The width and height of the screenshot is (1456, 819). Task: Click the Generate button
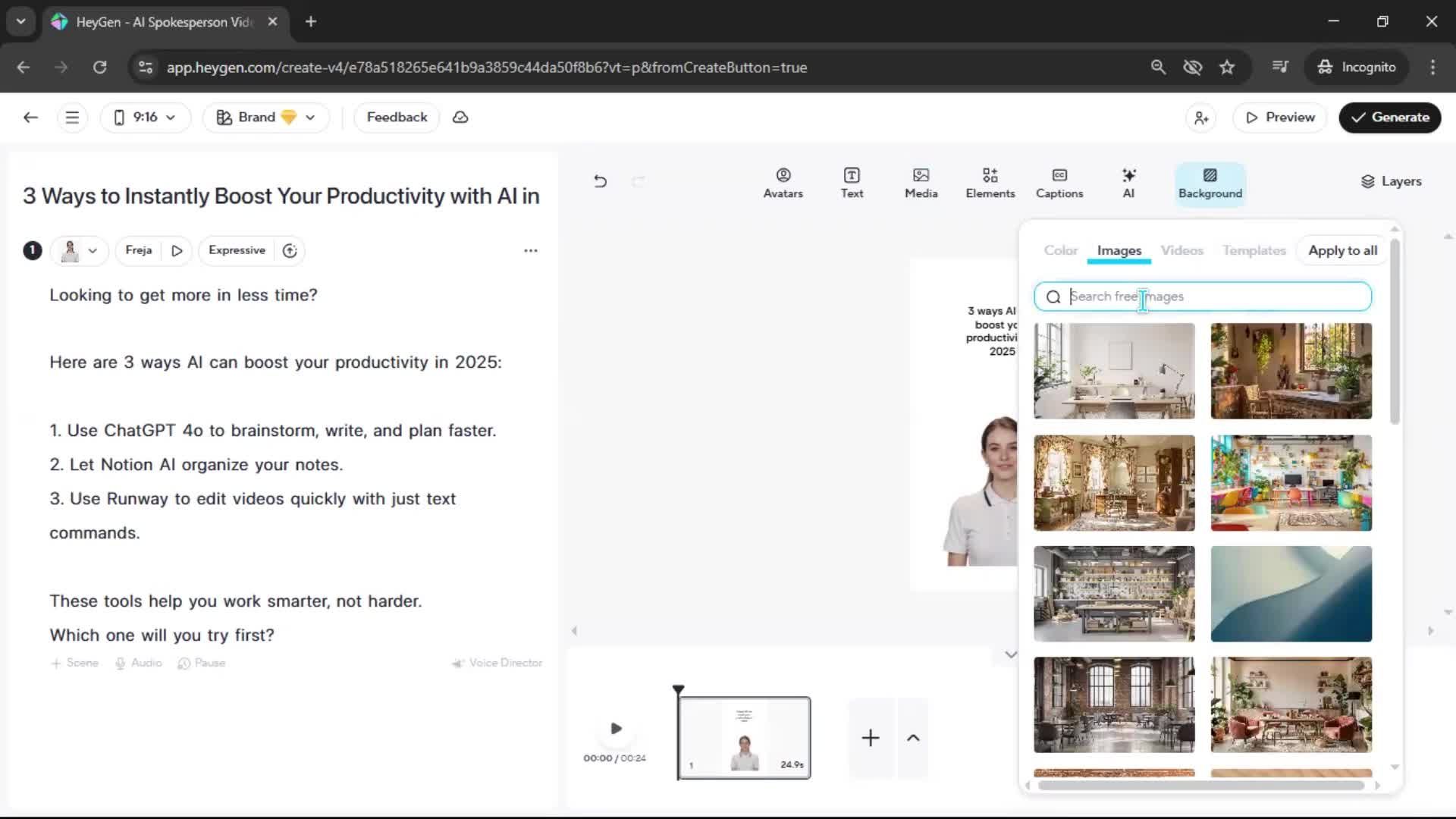point(1389,118)
